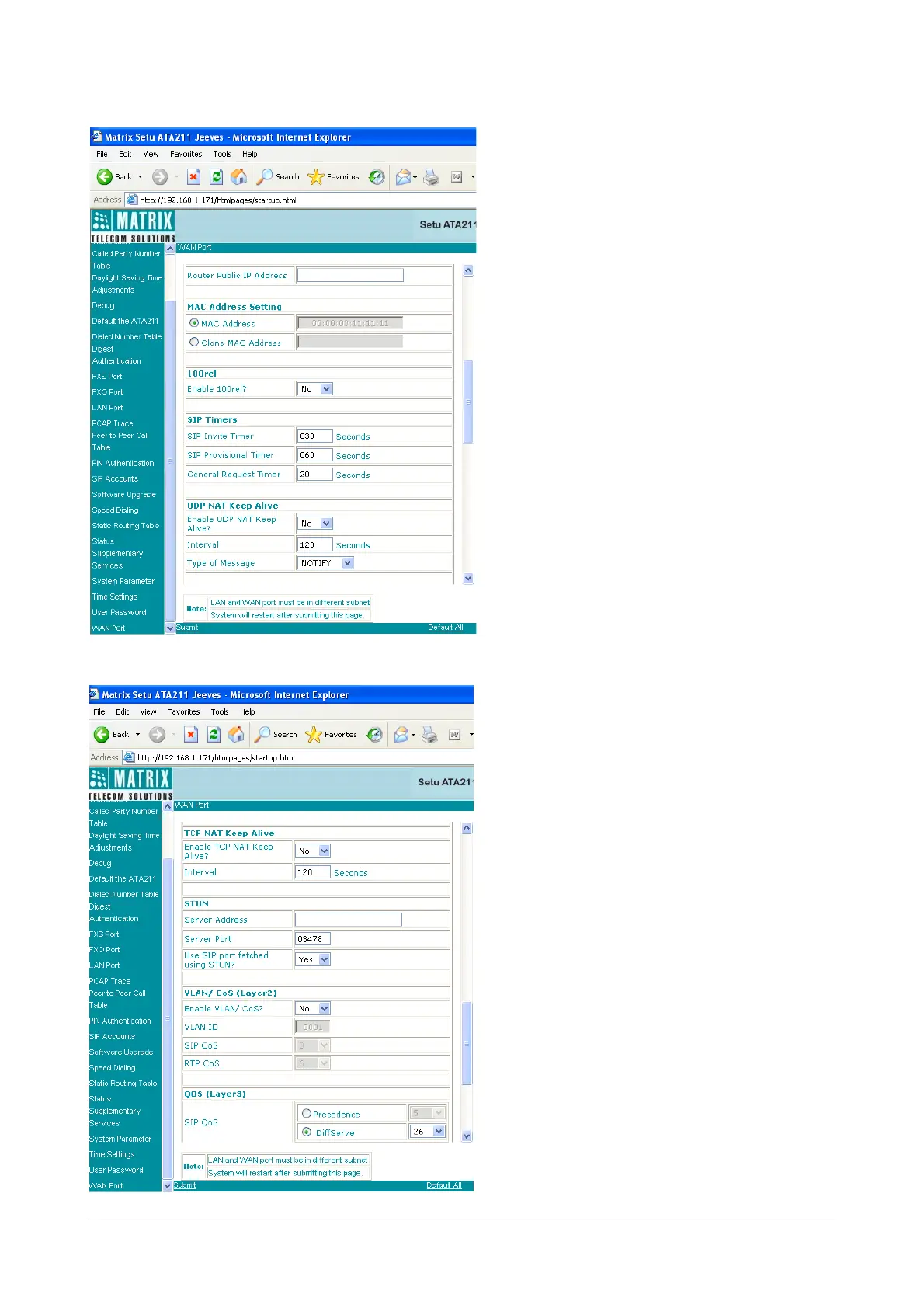Click the STUN Server Address field
Screen dimensions: 924x1308
(x=349, y=920)
